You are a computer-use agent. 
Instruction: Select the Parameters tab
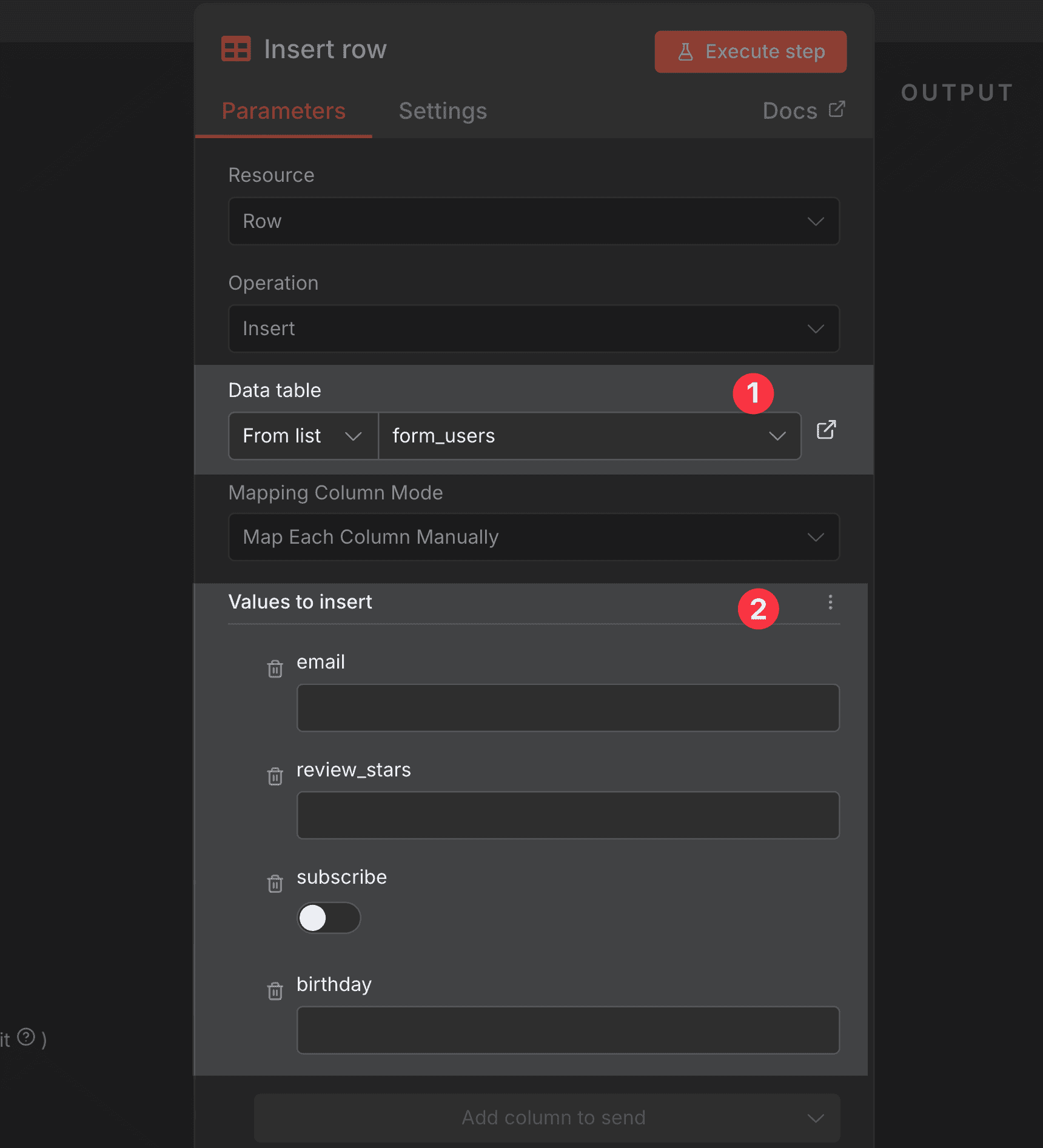(284, 111)
